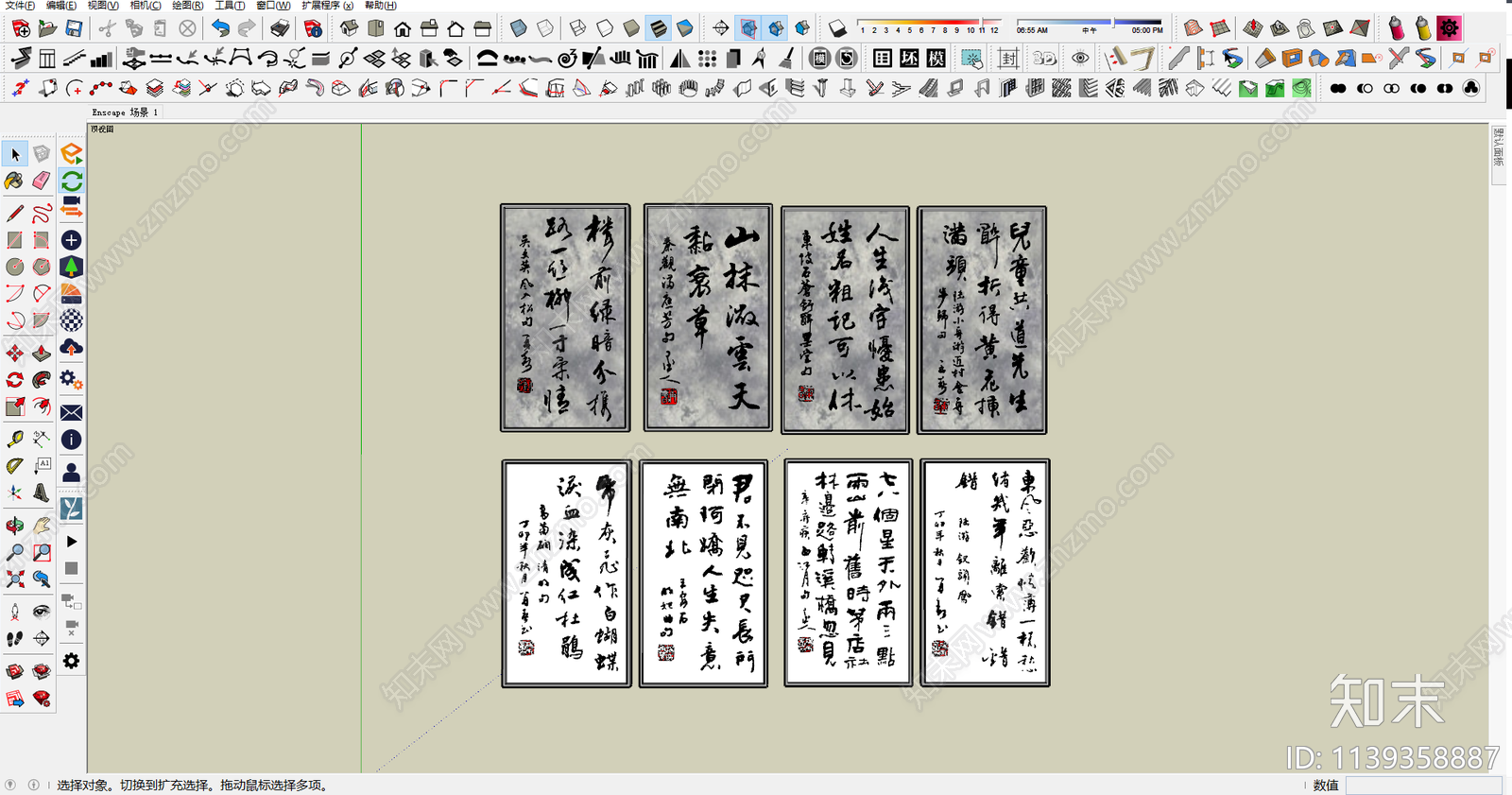Select the Pan hand tool
1512x795 pixels.
[x=42, y=526]
